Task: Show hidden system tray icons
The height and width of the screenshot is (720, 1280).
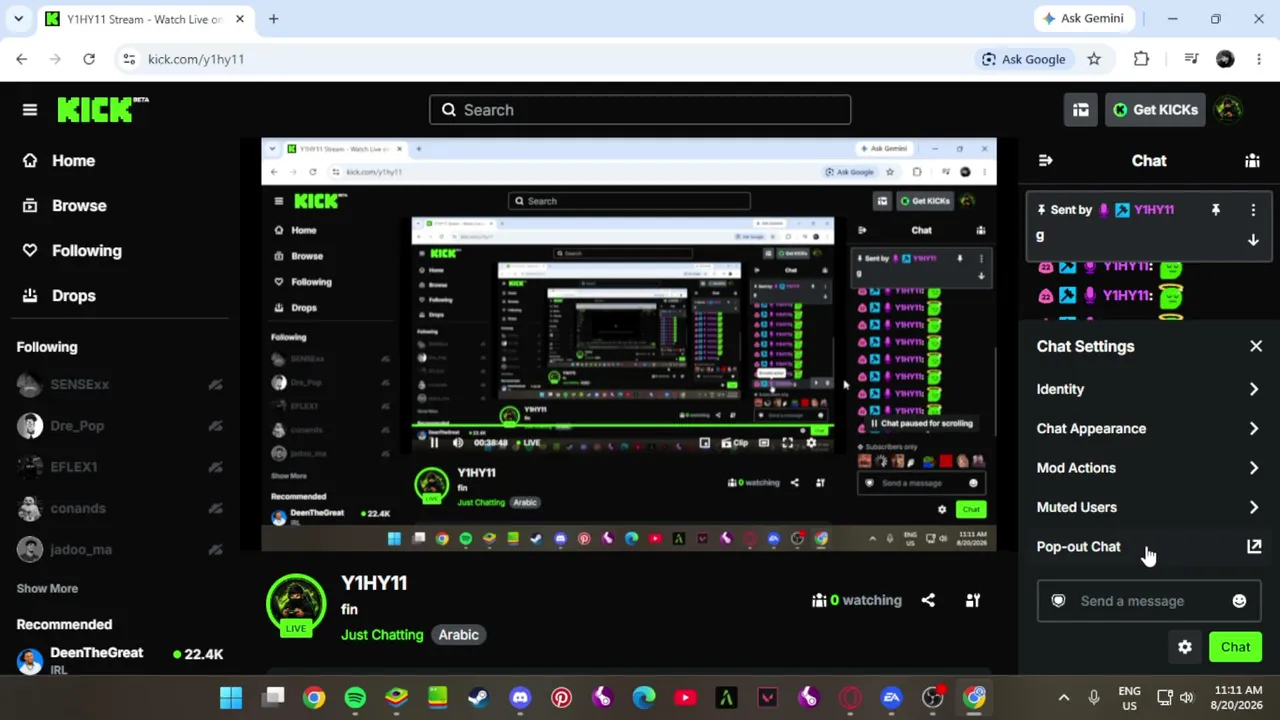Action: click(x=1064, y=697)
